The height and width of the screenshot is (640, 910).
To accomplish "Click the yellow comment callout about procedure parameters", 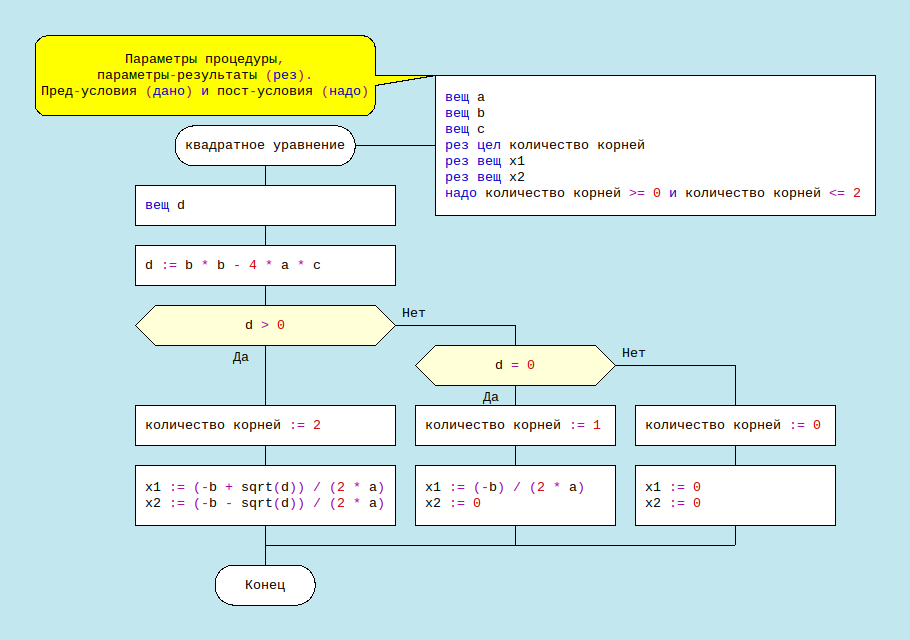I will [205, 75].
